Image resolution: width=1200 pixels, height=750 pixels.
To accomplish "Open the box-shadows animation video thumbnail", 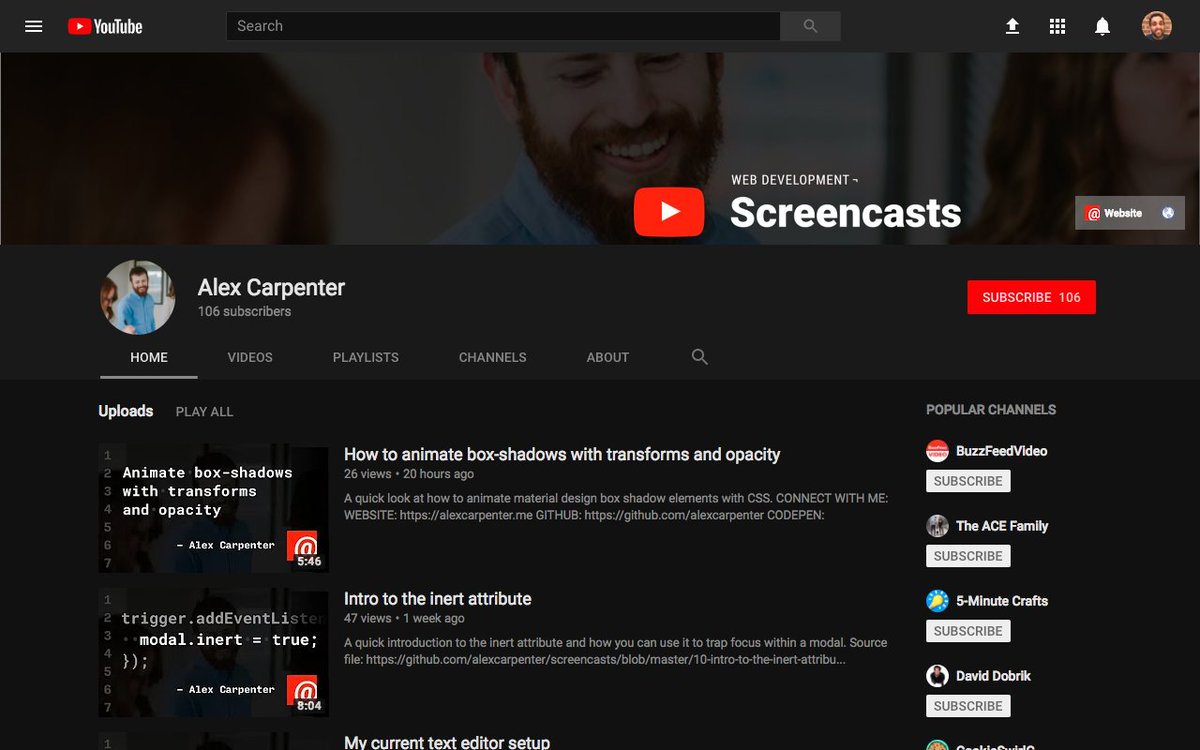I will pos(213,509).
